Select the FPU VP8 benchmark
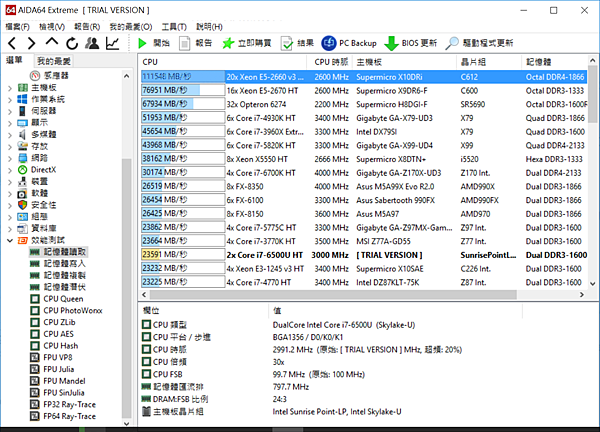The width and height of the screenshot is (600, 432). tap(51, 357)
